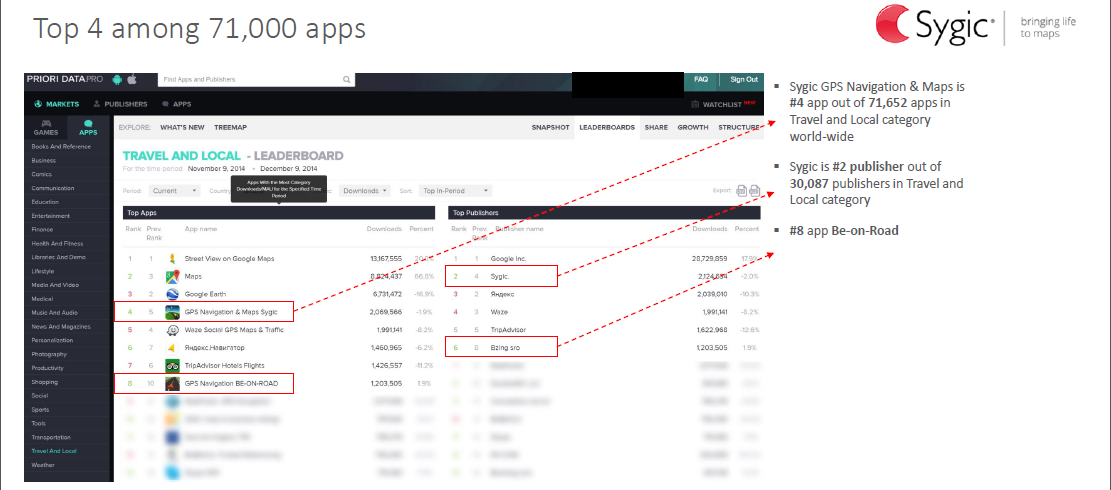Click Яндекс publisher name
The width and height of the screenshot is (1111, 490).
(x=502, y=294)
